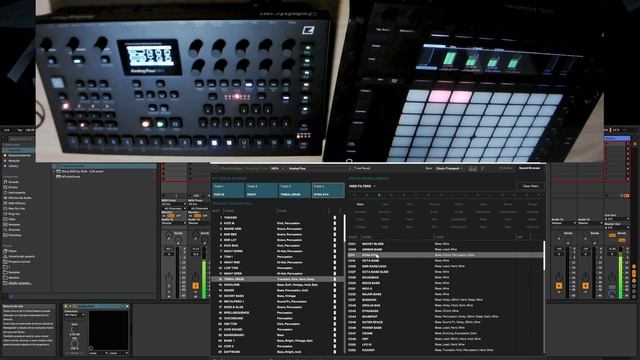Image resolution: width=640 pixels, height=360 pixels.
Task: Select POWER BASS in the sound library
Action: pos(445,328)
